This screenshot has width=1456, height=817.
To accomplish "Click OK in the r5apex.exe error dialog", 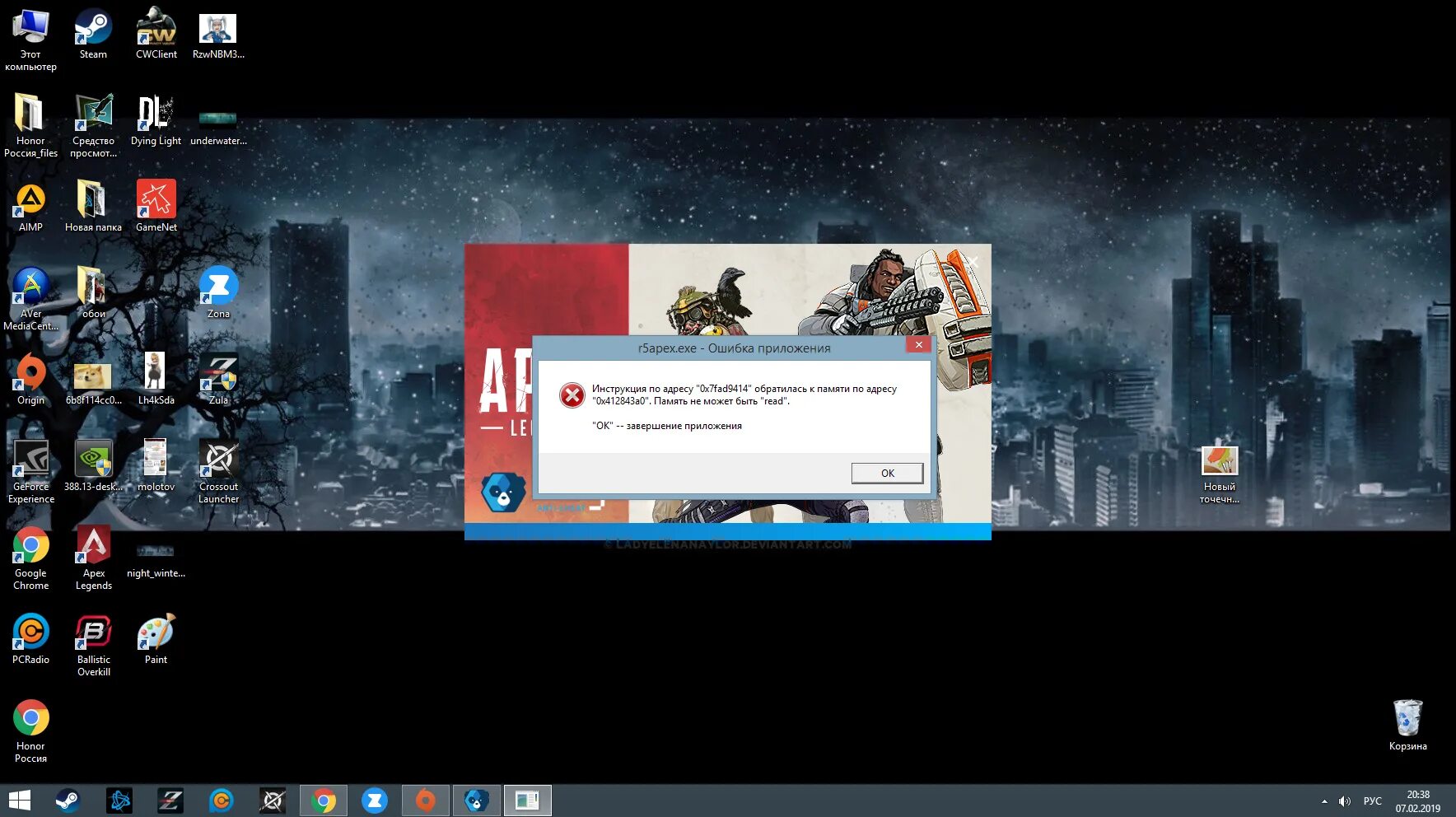I will [887, 473].
